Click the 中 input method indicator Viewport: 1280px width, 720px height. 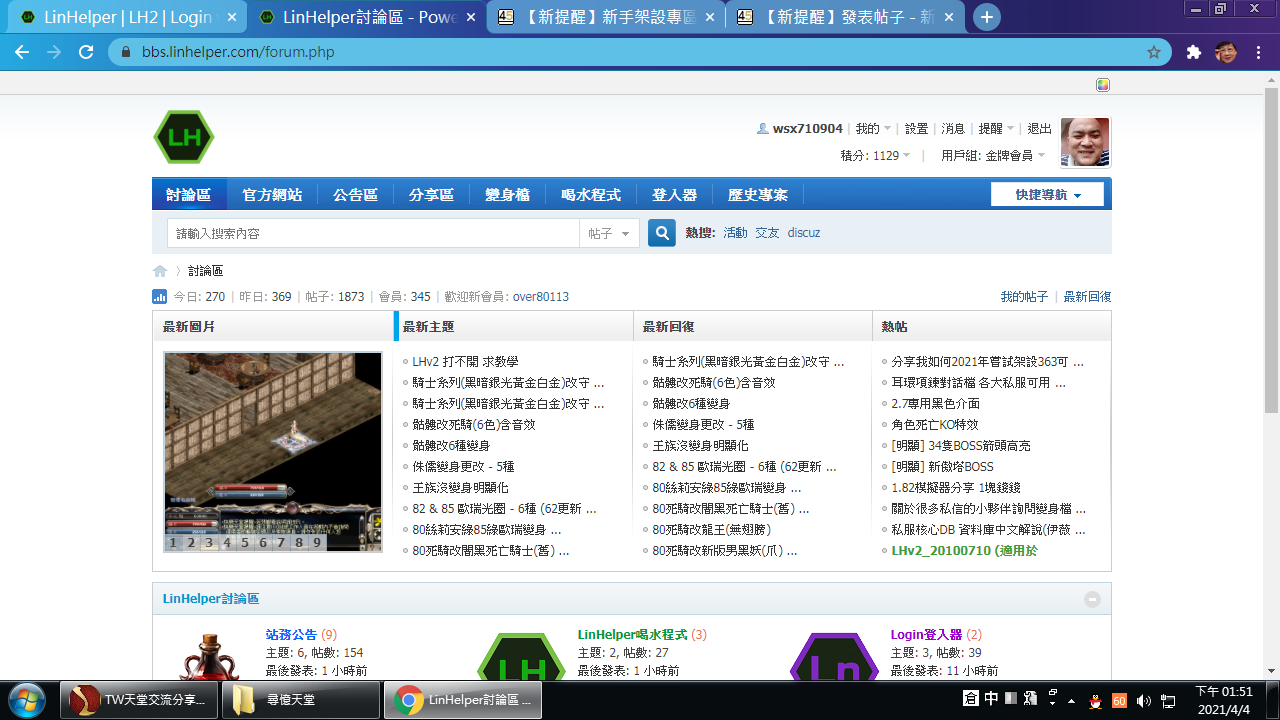pyautogui.click(x=991, y=699)
